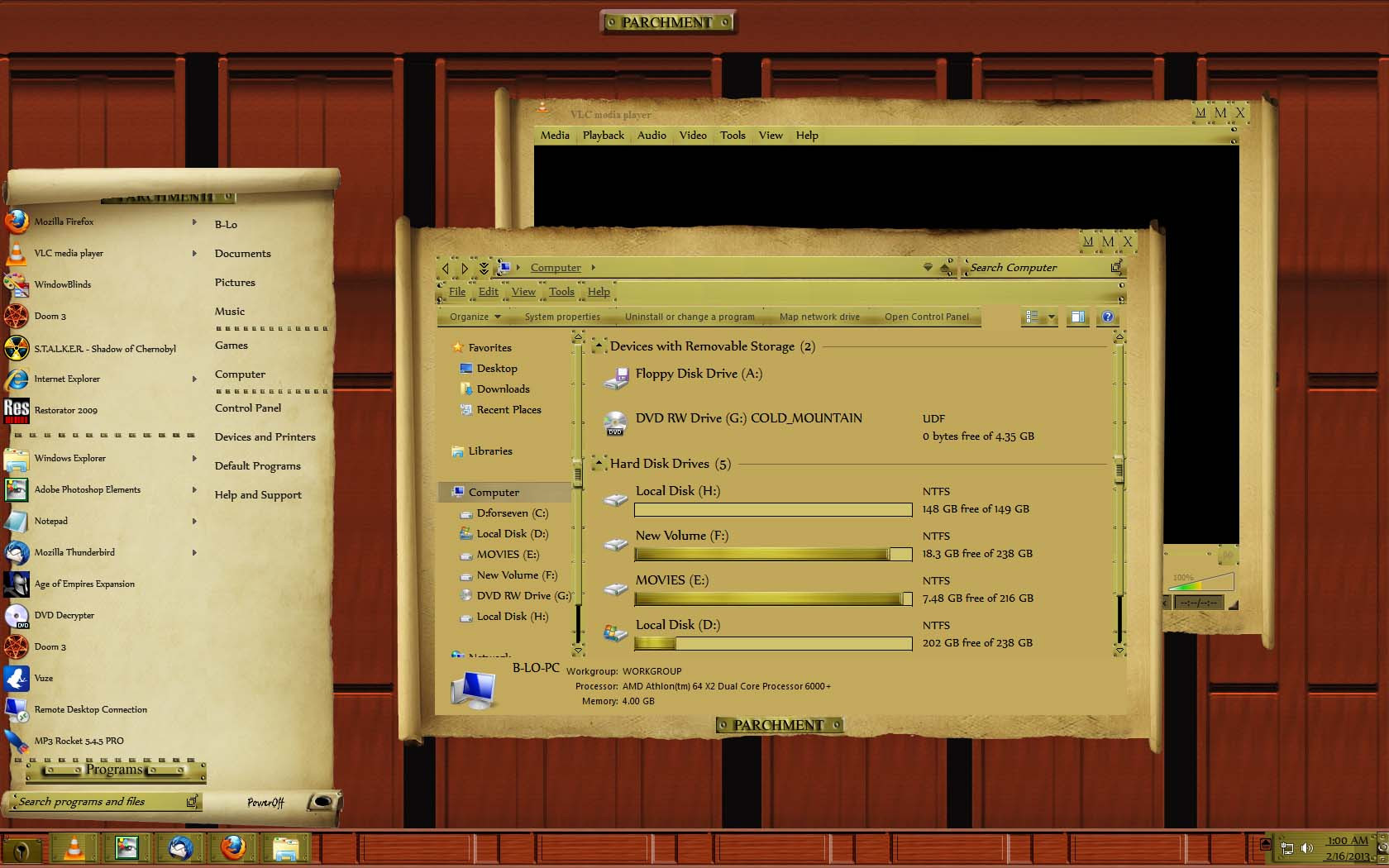Collapse the Hard Disk Drives group
The width and height of the screenshot is (1389, 868).
[x=599, y=464]
